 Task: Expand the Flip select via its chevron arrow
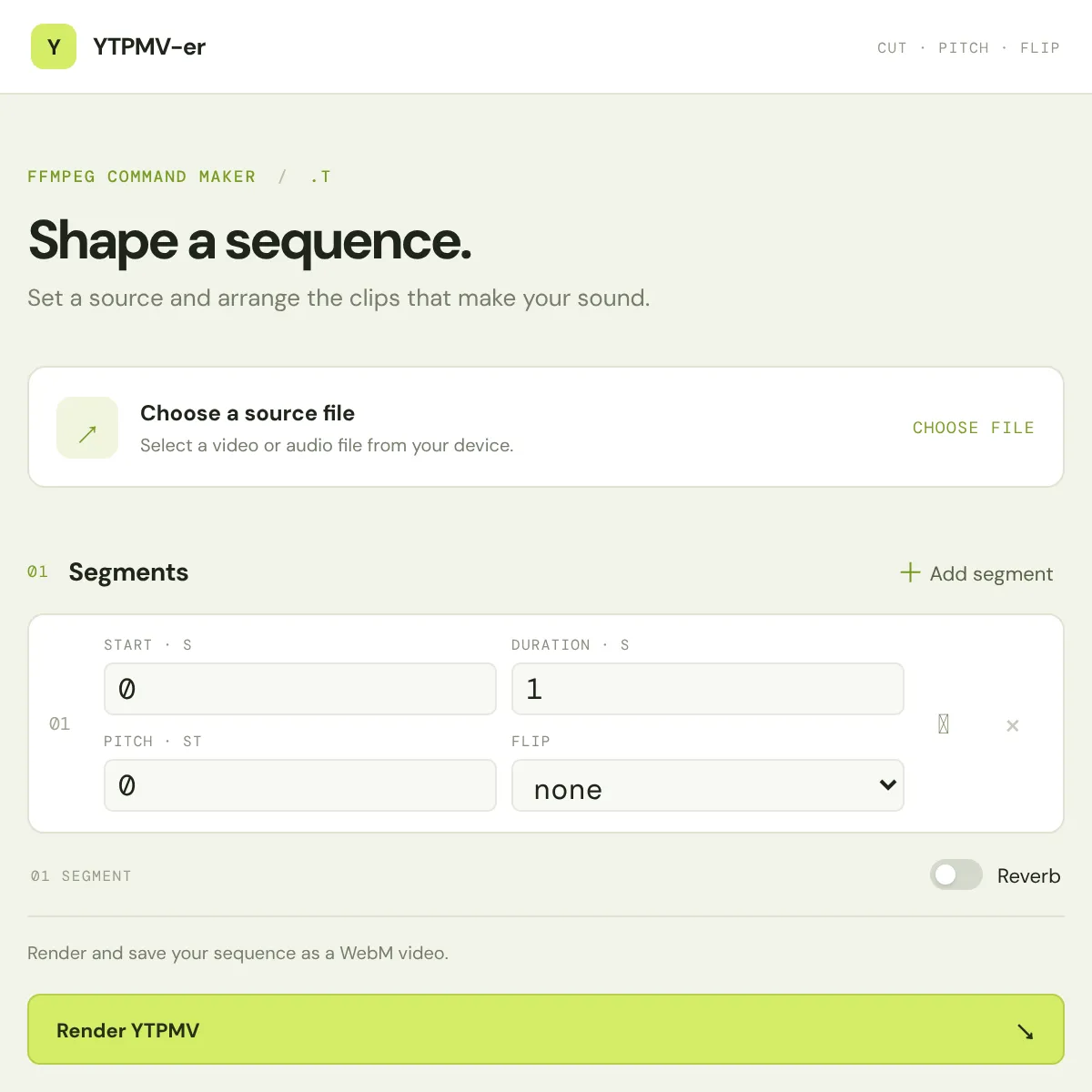pyautogui.click(x=888, y=784)
